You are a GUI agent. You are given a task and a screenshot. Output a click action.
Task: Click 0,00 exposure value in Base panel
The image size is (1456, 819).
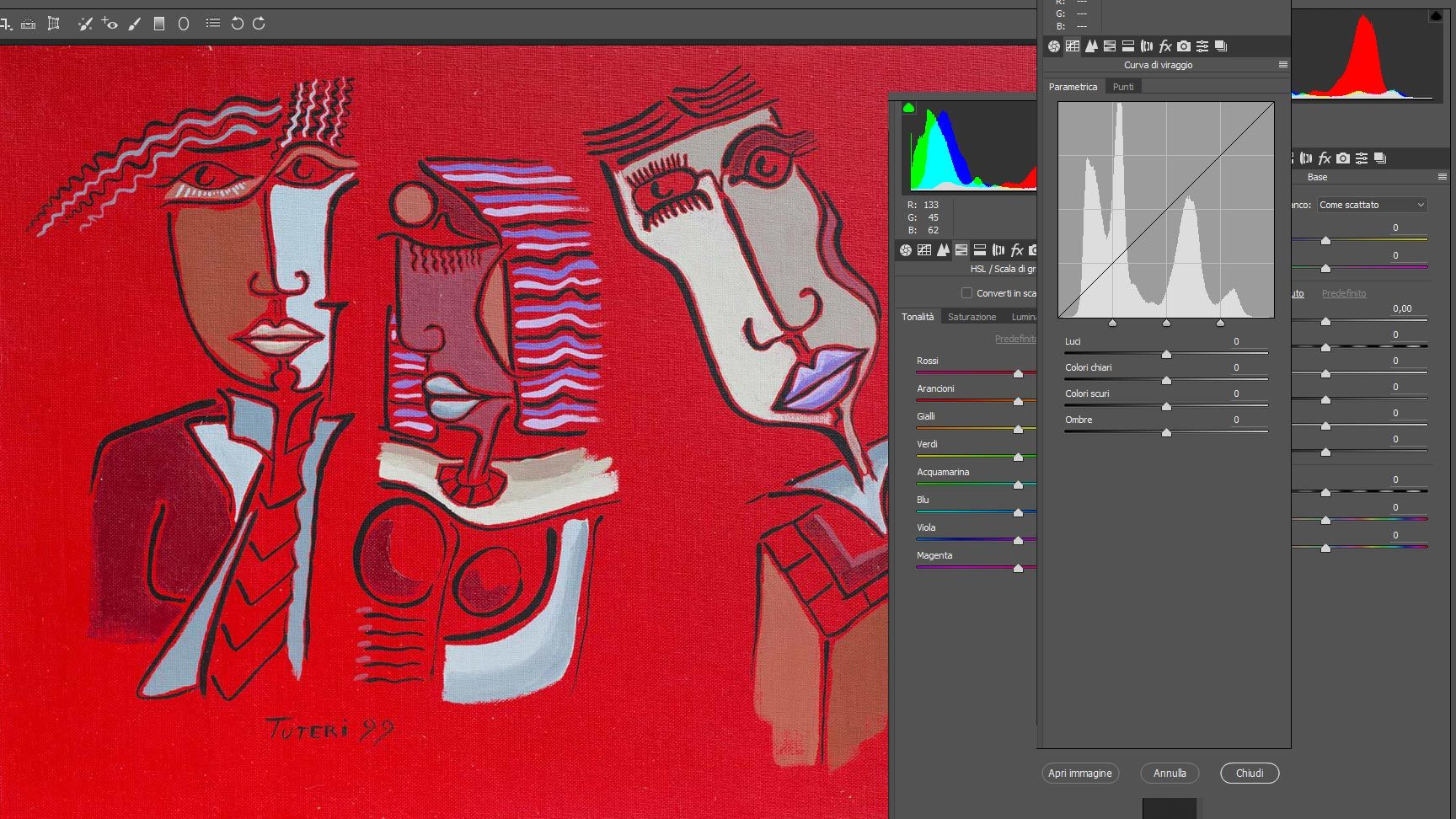click(1402, 308)
